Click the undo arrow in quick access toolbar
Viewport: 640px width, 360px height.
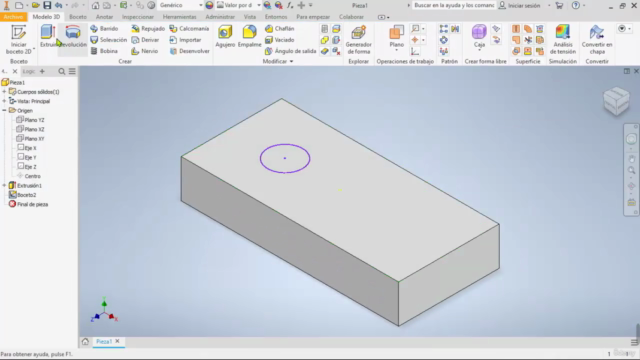coord(58,5)
